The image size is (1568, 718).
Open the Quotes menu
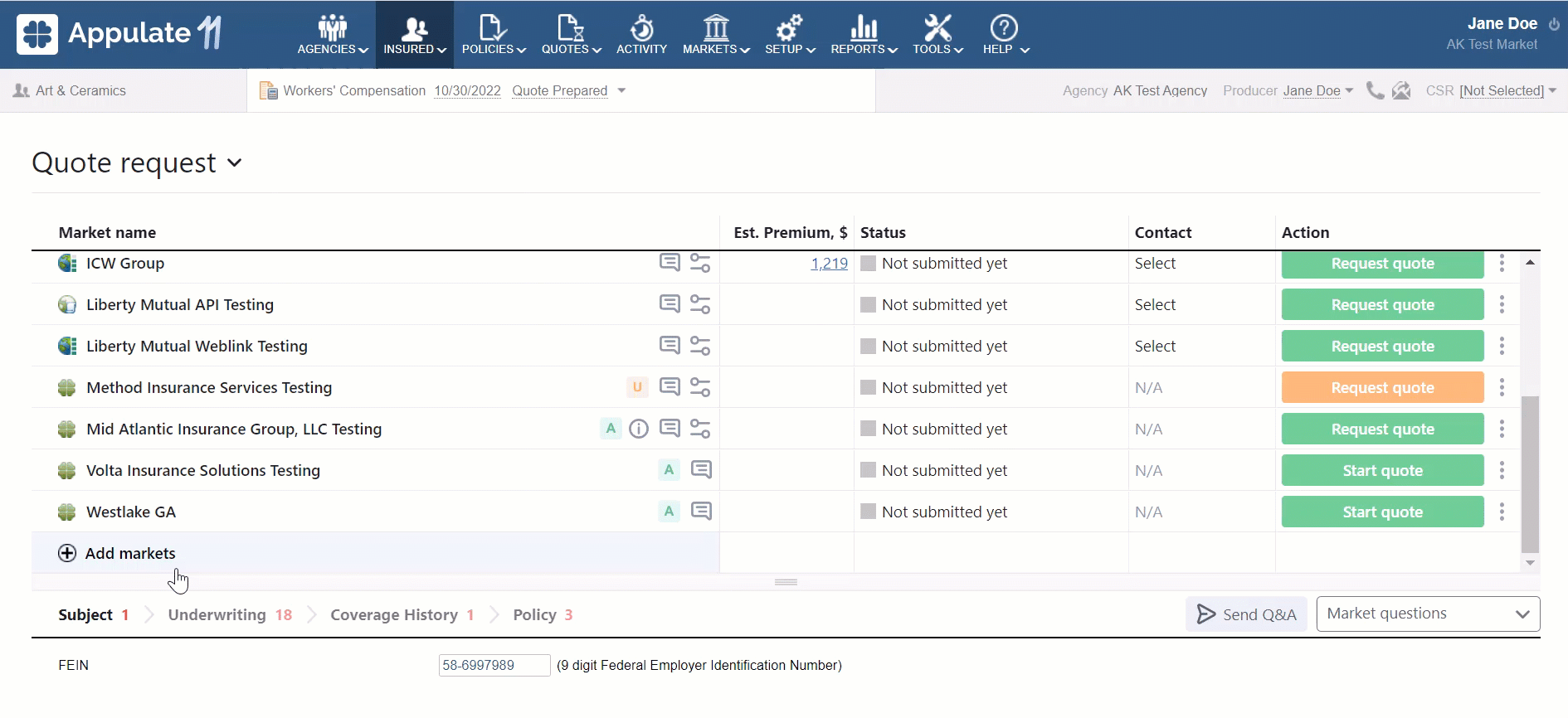click(571, 34)
